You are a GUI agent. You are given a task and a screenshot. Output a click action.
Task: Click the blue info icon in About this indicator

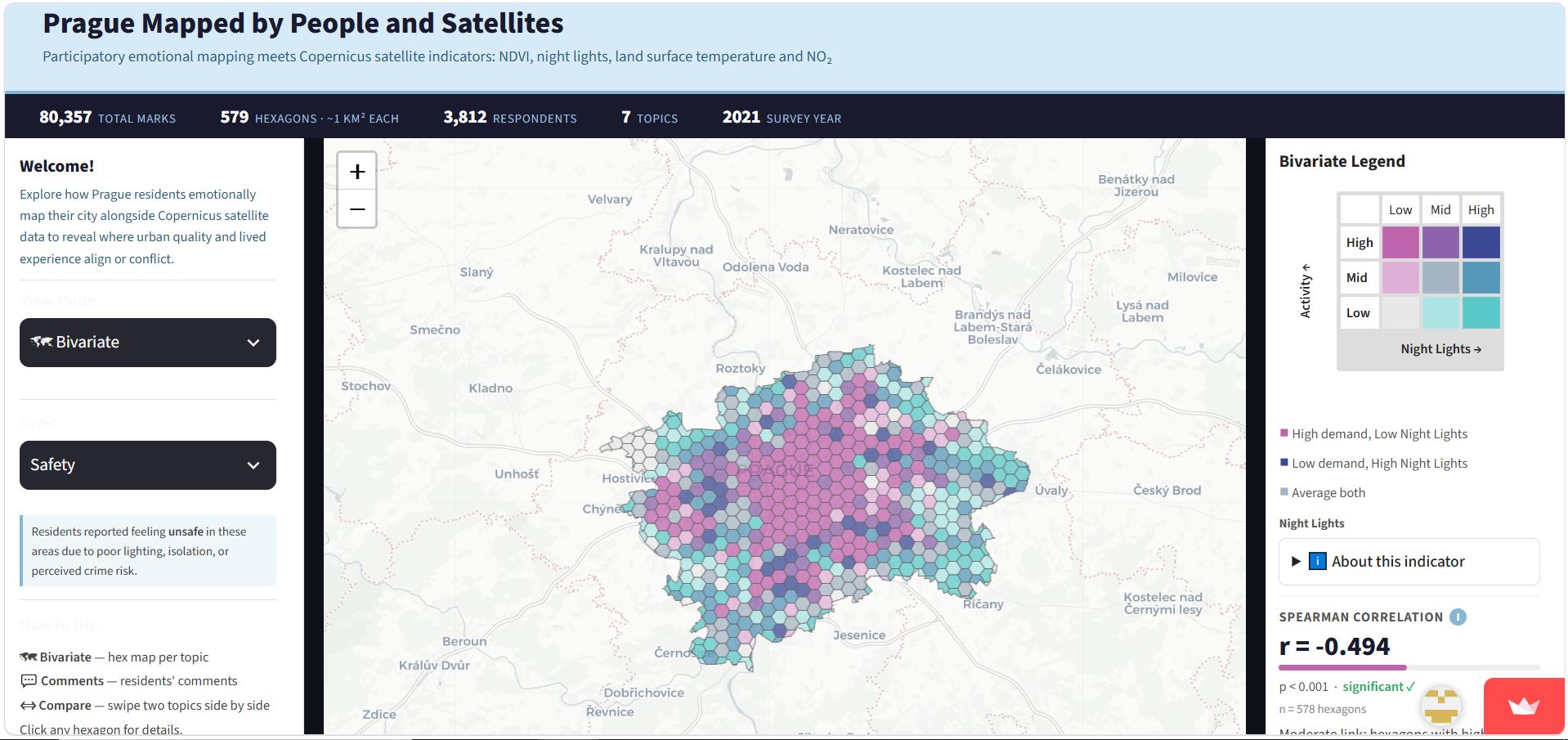pos(1317,562)
